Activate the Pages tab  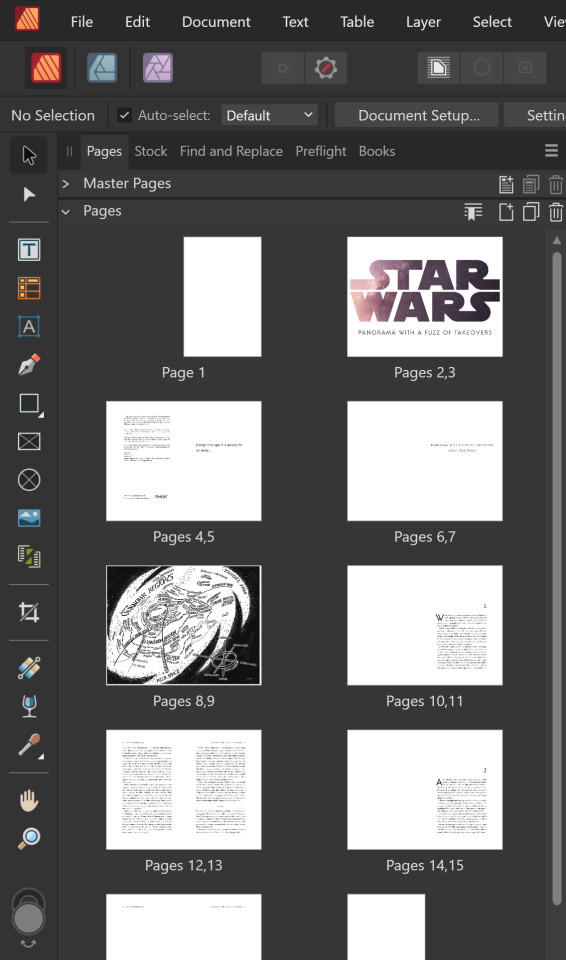click(x=104, y=151)
